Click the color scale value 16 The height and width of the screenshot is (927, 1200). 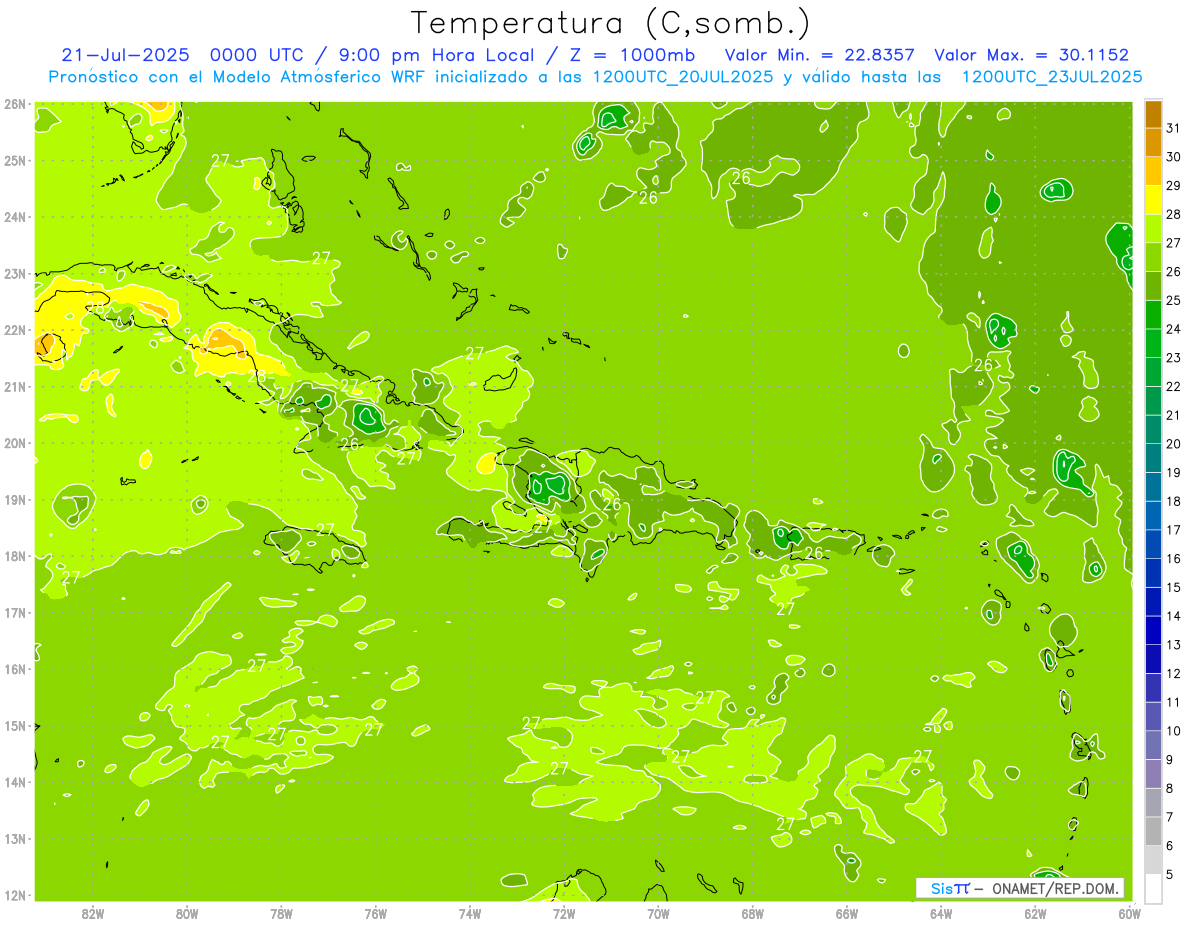[x=1173, y=558]
